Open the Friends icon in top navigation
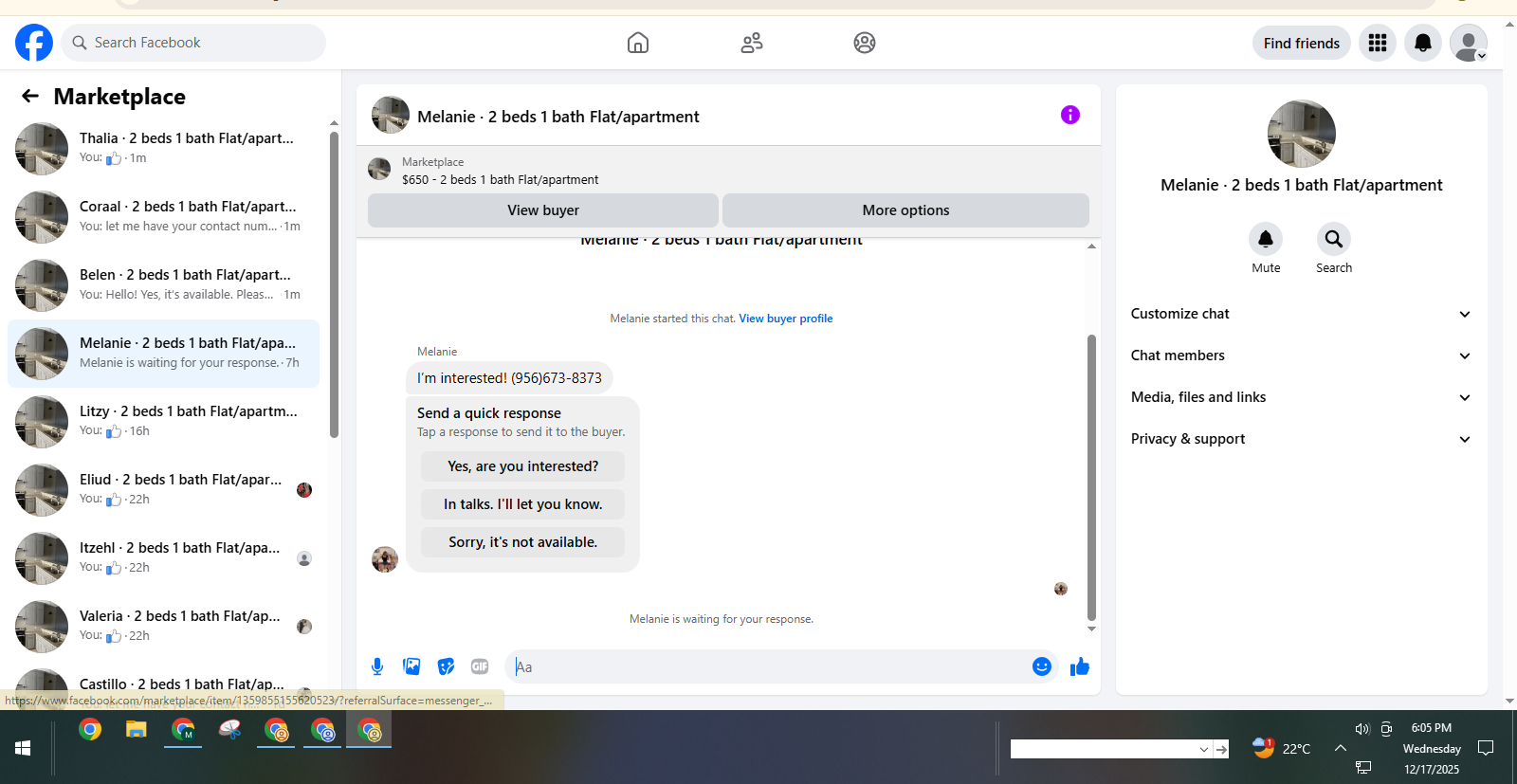The width and height of the screenshot is (1517, 784). [752, 43]
